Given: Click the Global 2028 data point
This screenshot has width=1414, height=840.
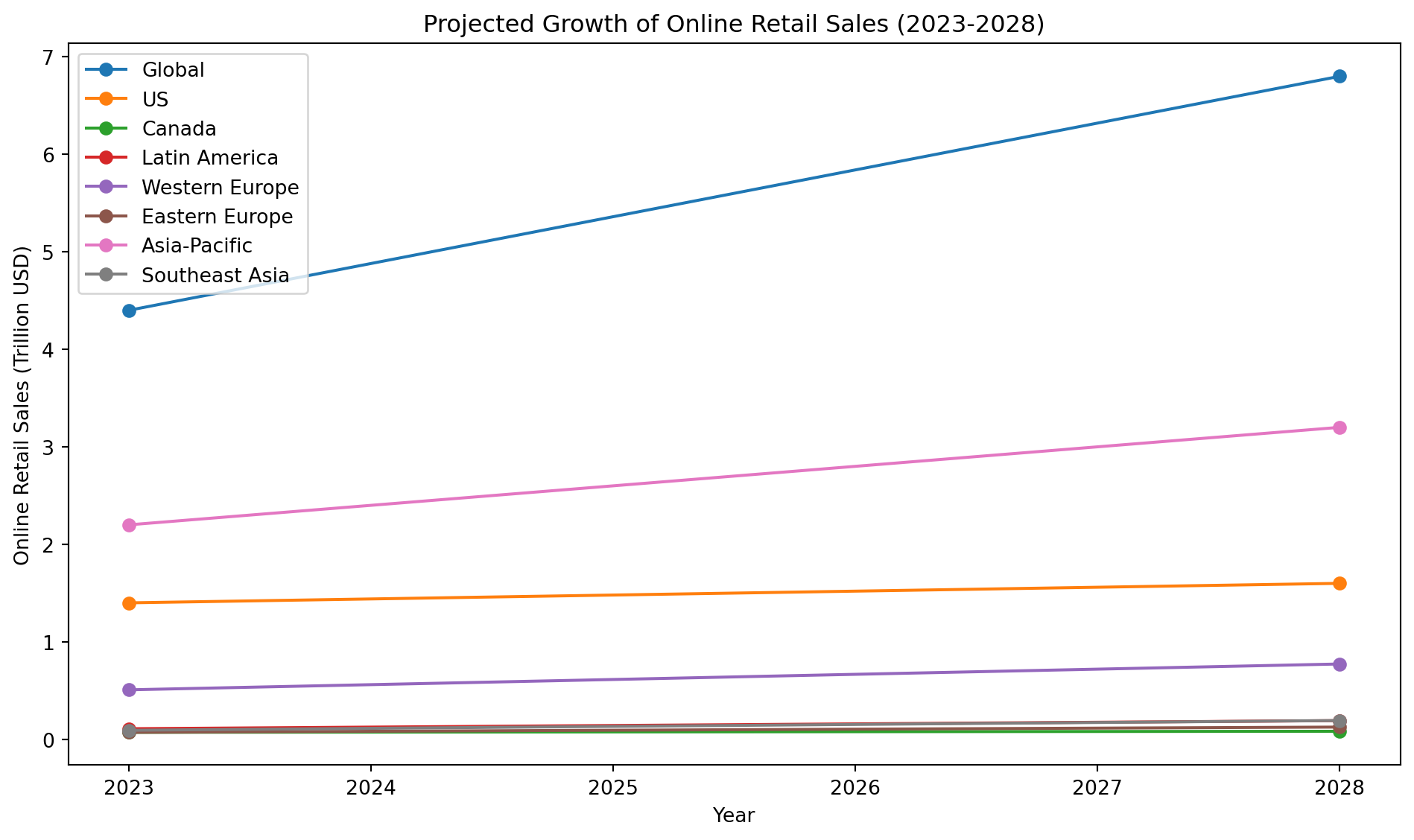Looking at the screenshot, I should [1339, 76].
